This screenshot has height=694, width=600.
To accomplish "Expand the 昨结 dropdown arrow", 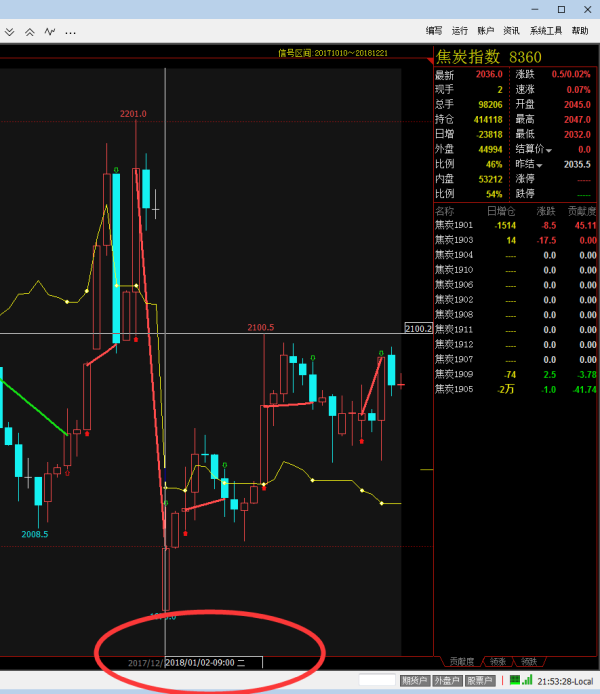I will tap(540, 165).
